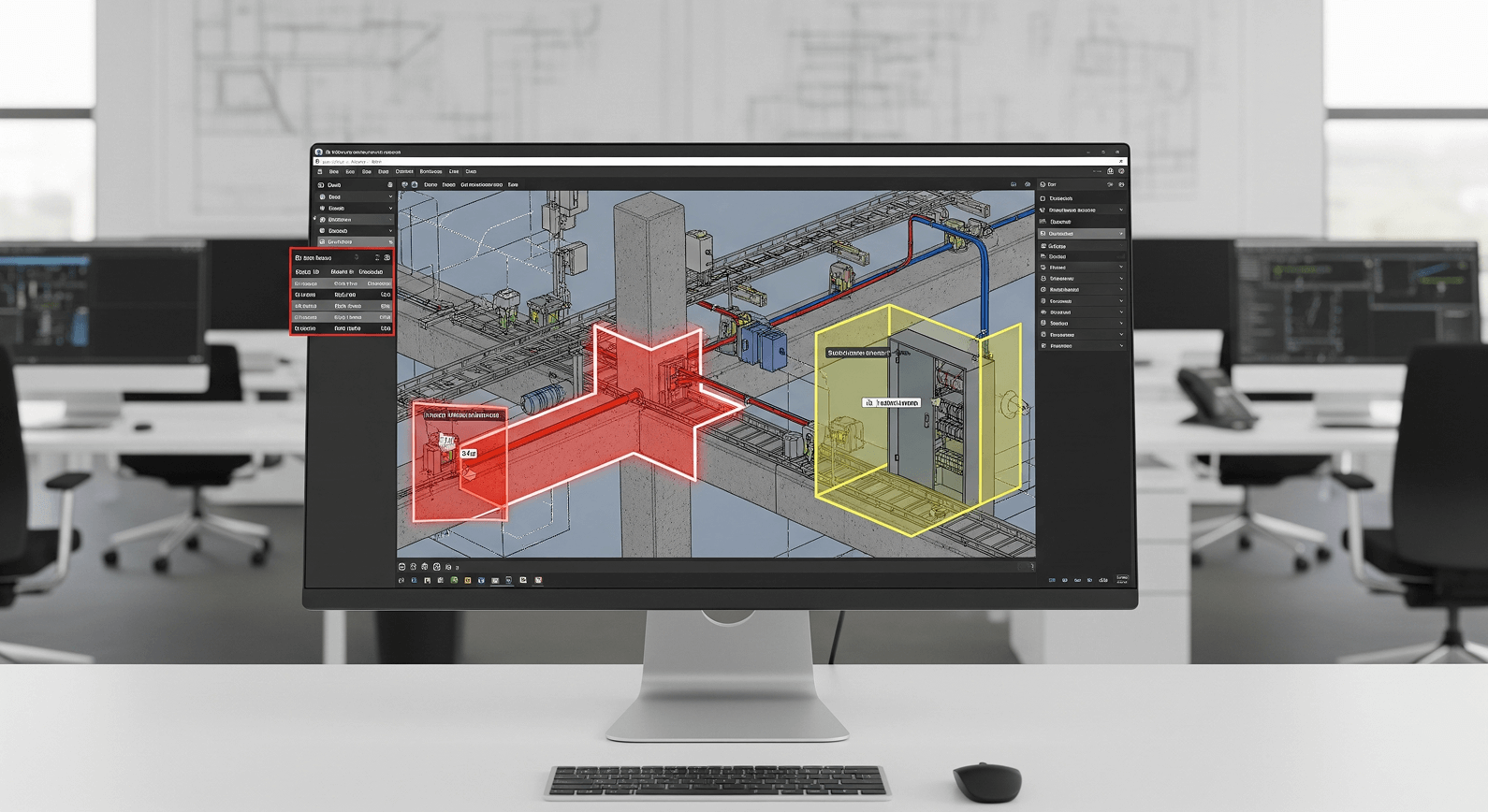Select the first item in the right panel list
Screen dimensions: 1488x812
click(1081, 198)
